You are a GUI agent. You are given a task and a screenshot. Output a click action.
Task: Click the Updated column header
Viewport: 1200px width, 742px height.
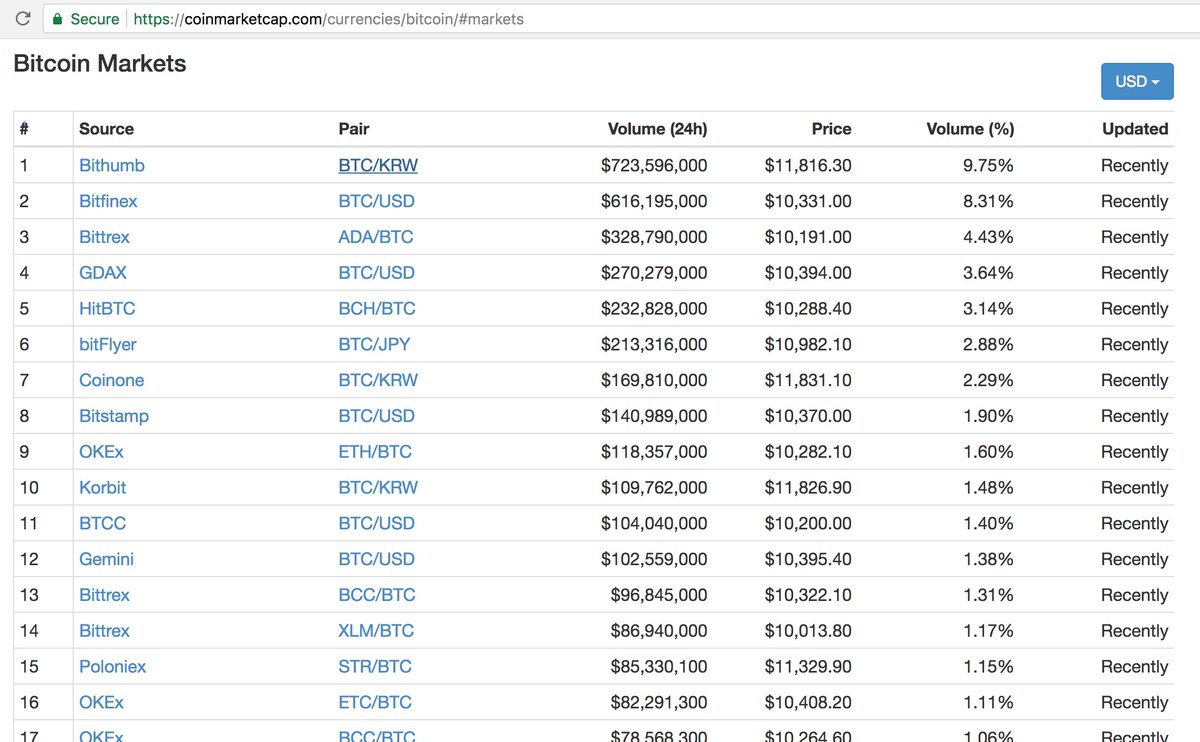pyautogui.click(x=1135, y=129)
